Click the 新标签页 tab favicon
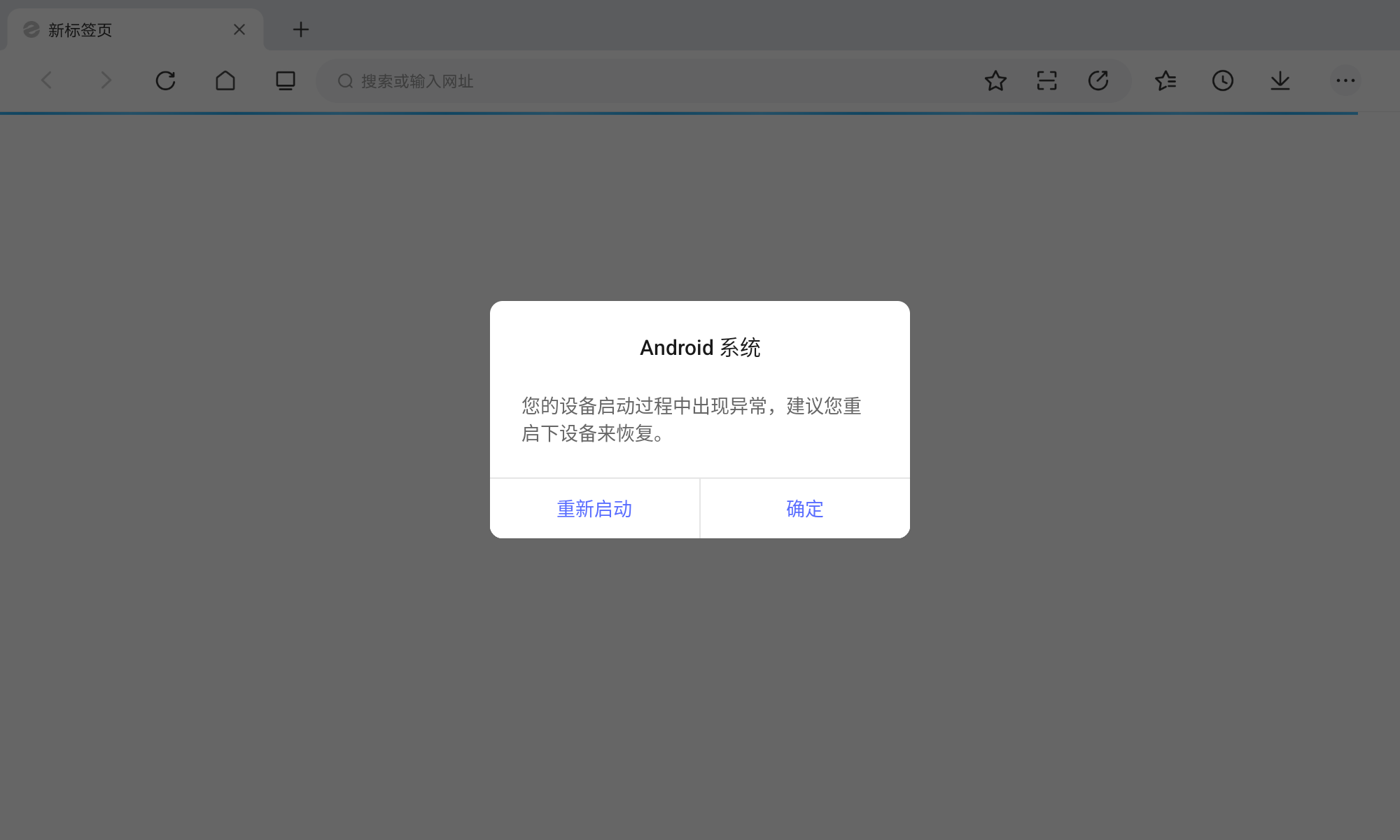The width and height of the screenshot is (1400, 840). click(x=31, y=29)
